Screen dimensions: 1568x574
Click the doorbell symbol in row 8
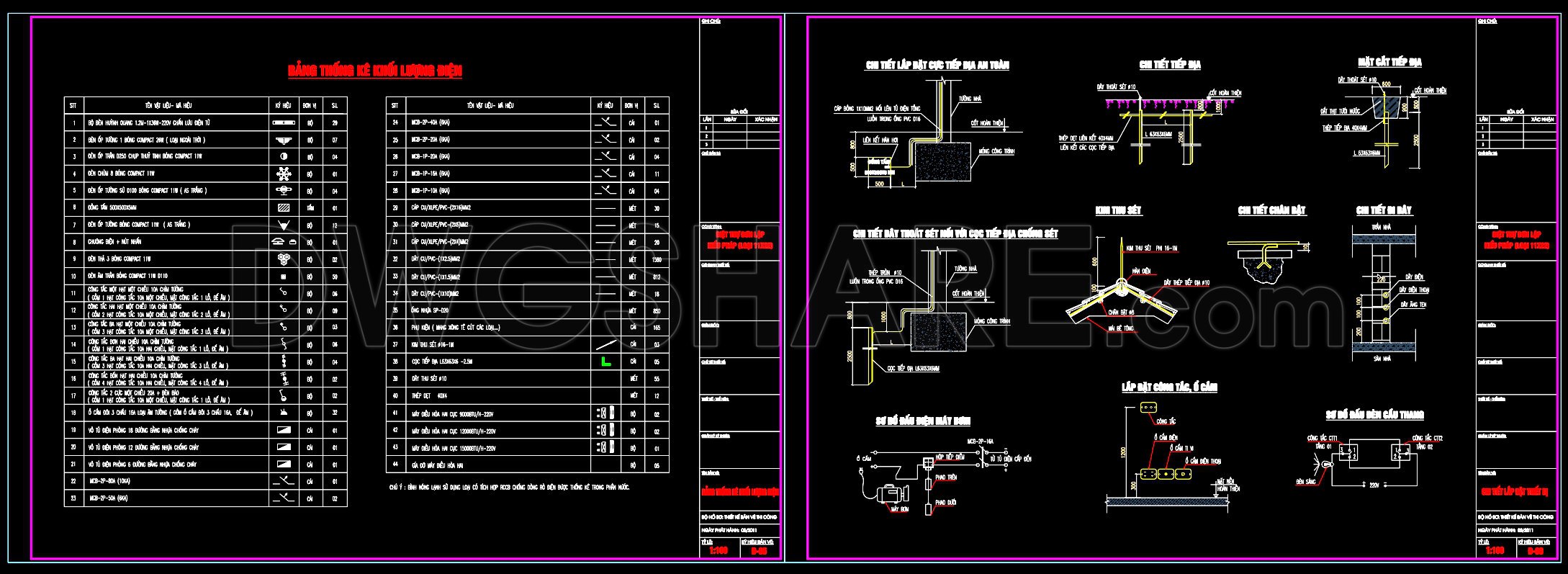(x=284, y=241)
